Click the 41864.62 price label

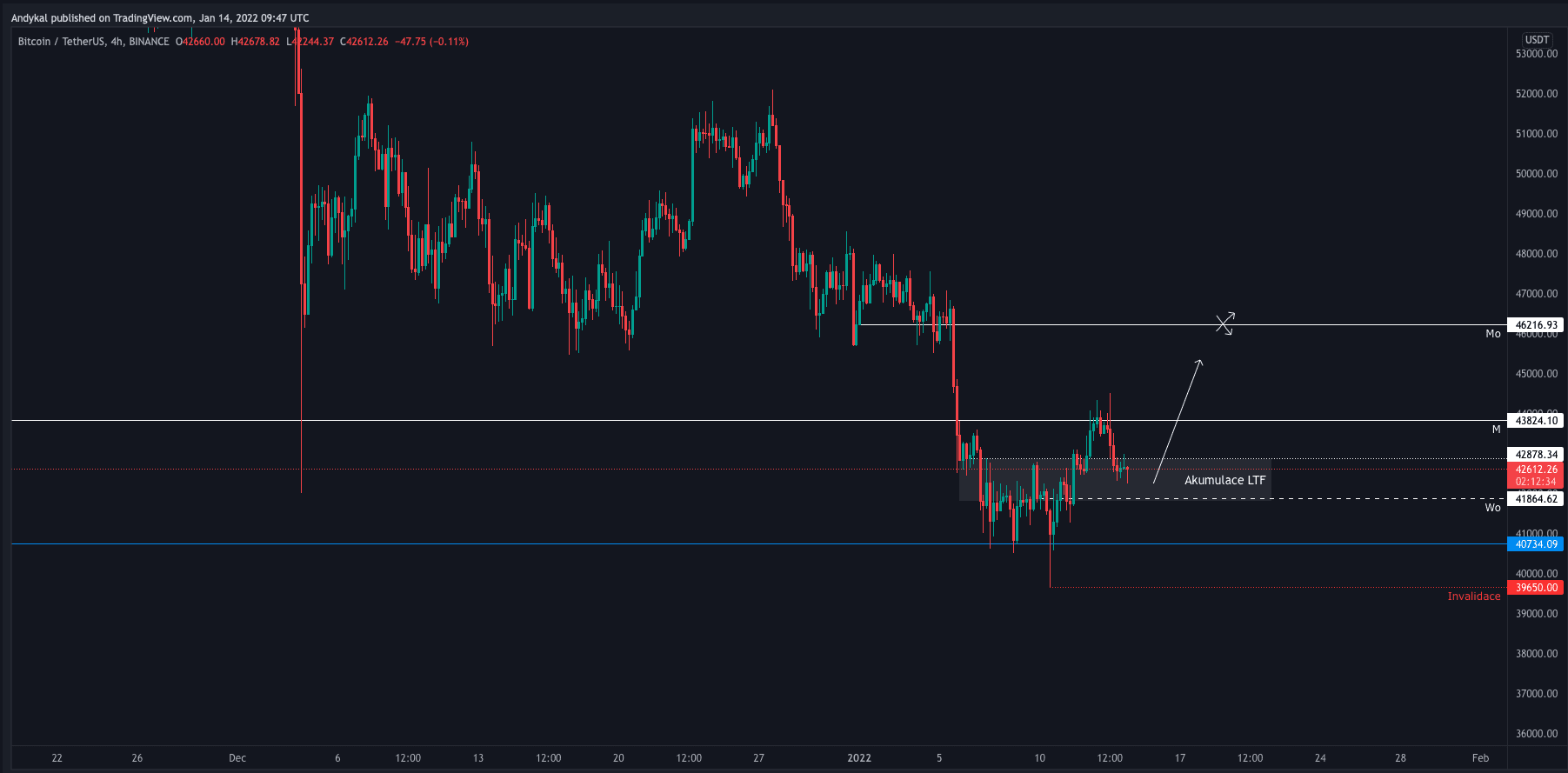click(1536, 499)
